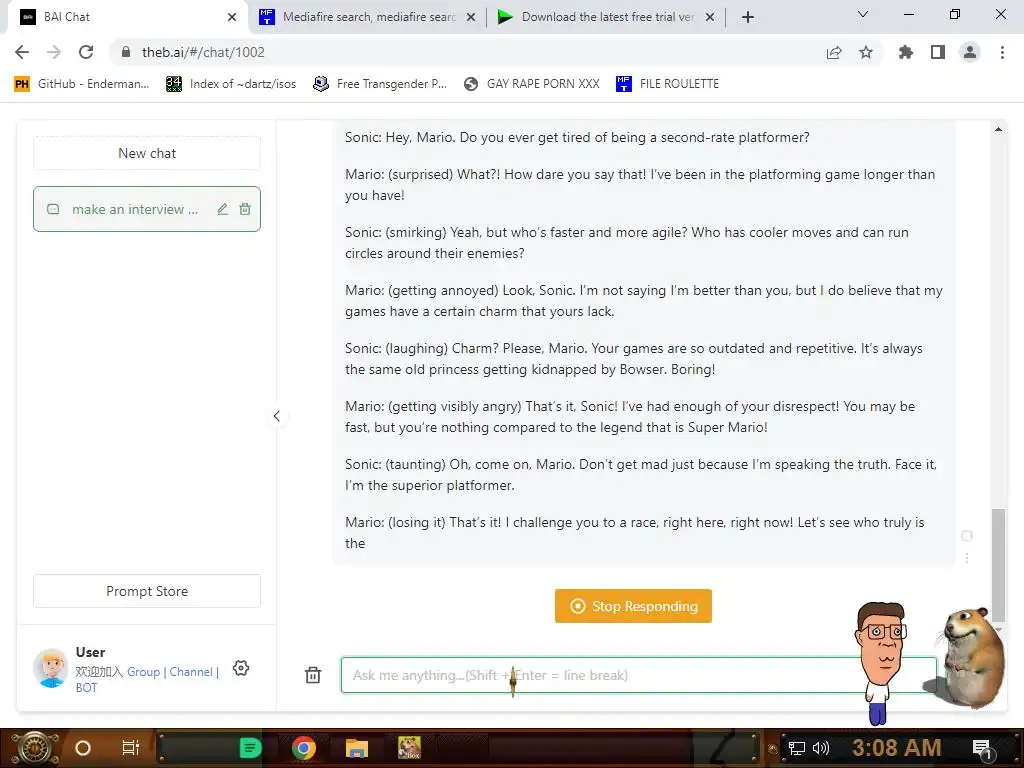The image size is (1024, 768).
Task: Open the network tray icon
Action: coord(797,748)
